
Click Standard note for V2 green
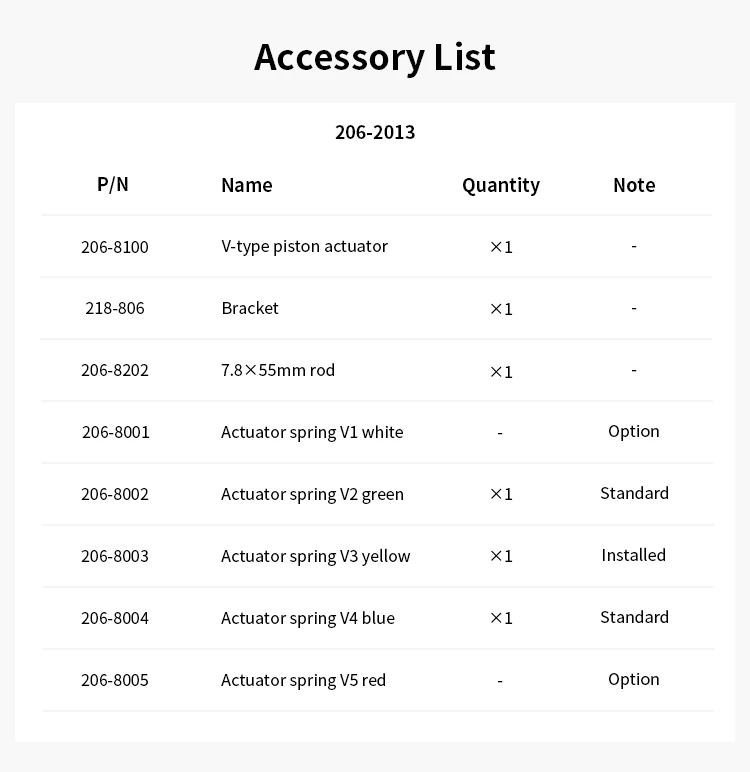[634, 493]
